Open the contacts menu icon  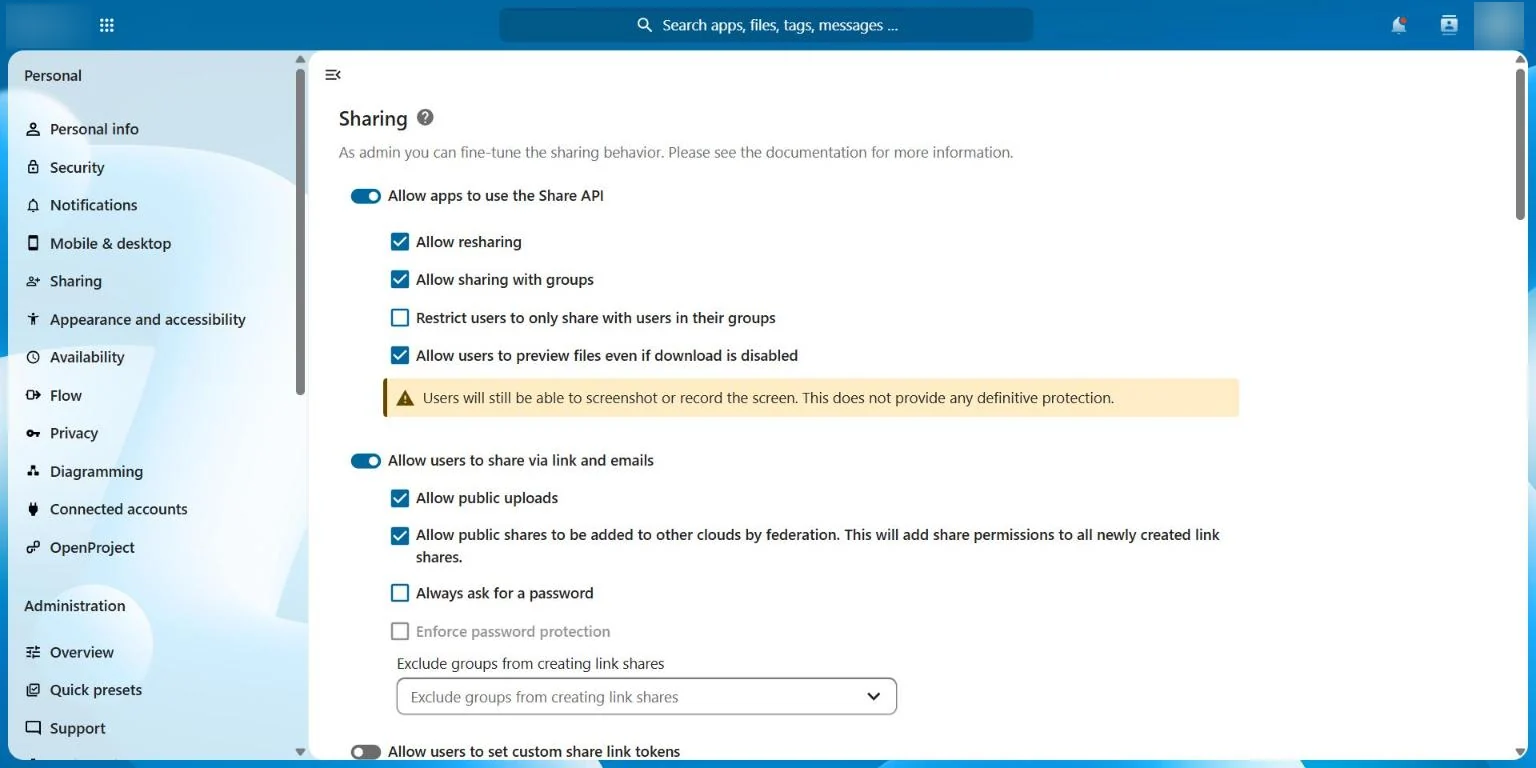pyautogui.click(x=1449, y=25)
